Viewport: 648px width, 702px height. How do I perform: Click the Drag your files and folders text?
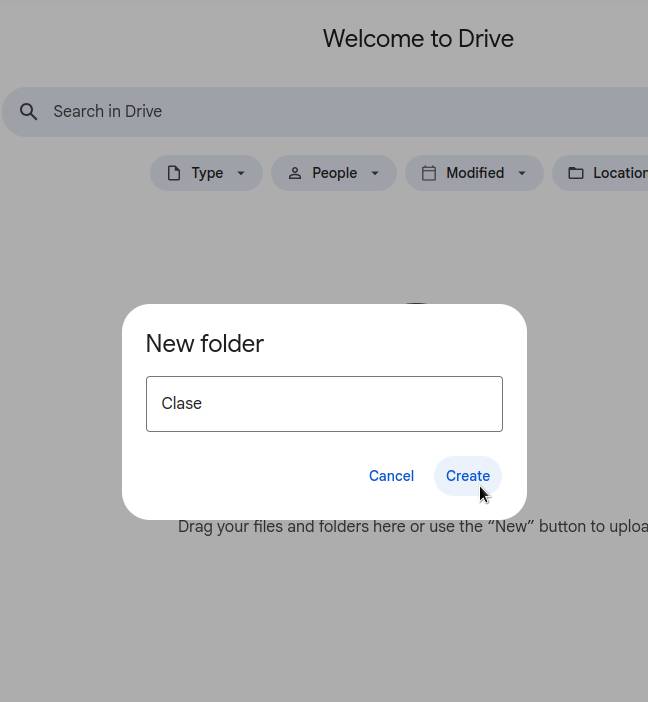click(x=413, y=527)
